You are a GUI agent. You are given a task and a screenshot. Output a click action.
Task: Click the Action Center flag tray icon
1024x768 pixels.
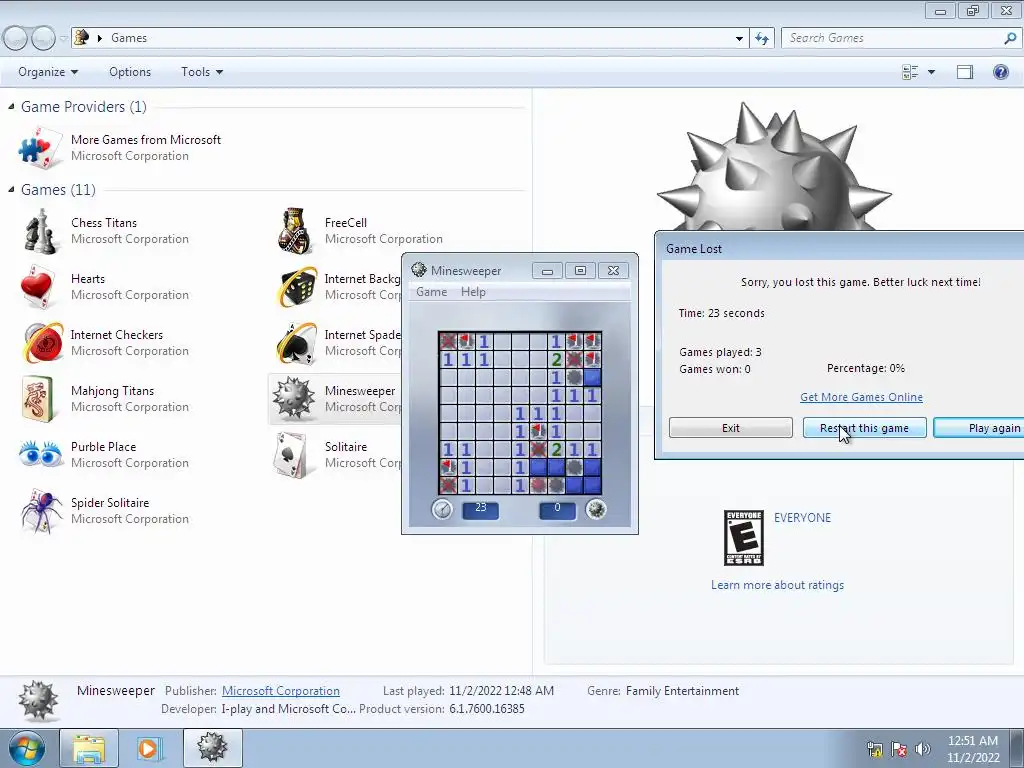[899, 749]
